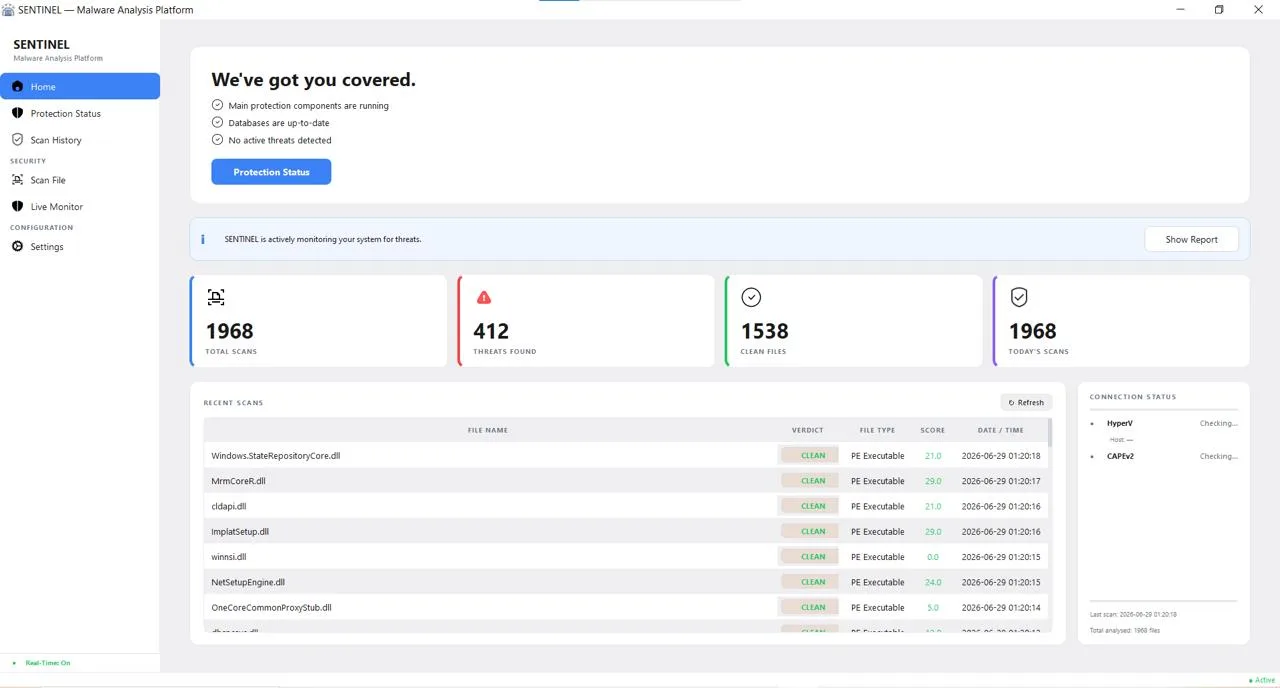Click the Real-Time: On status indicator
Screen dimensions: 1280x688
(42, 663)
